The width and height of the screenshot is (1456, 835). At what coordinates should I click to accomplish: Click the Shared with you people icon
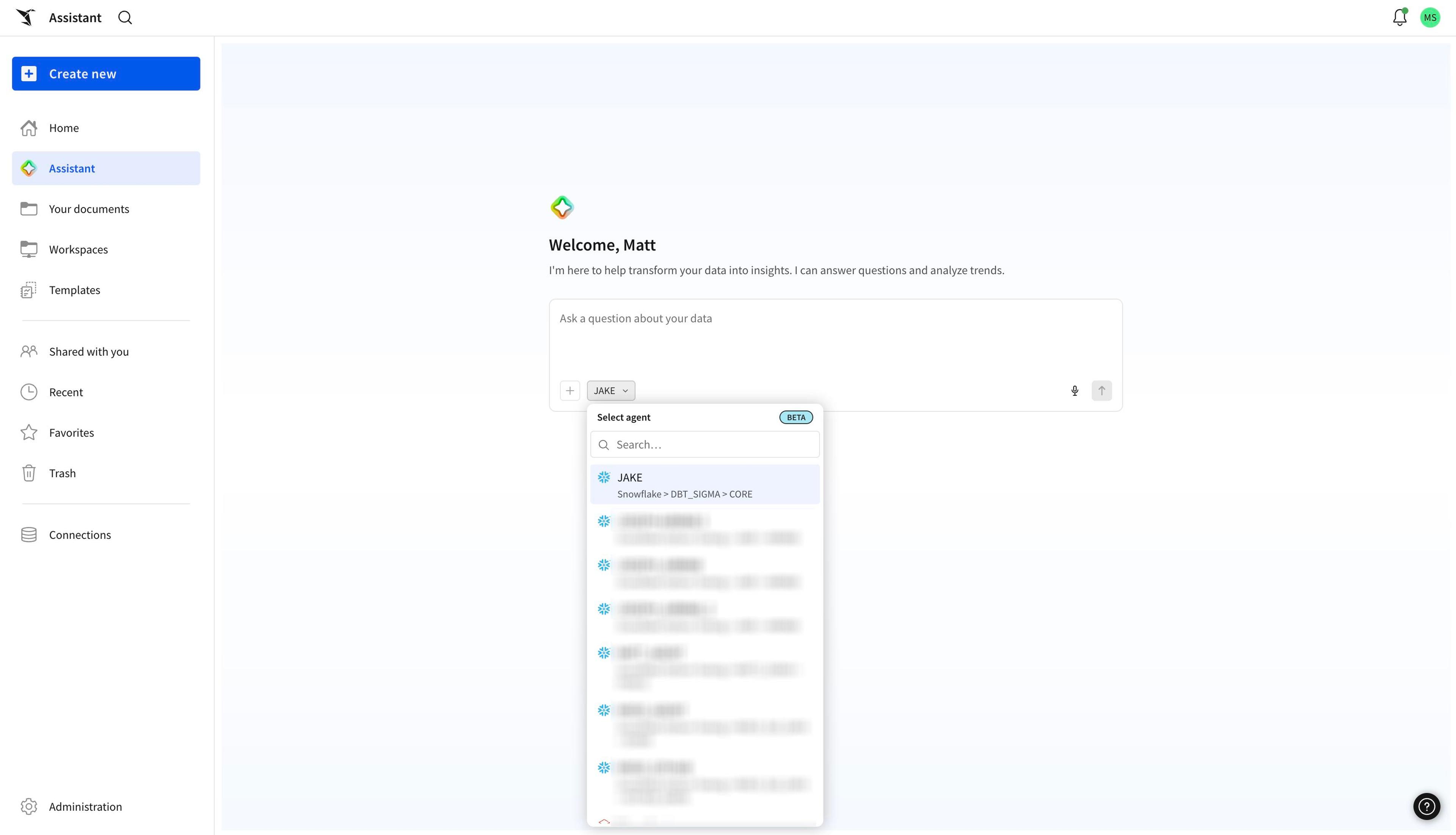tap(29, 352)
